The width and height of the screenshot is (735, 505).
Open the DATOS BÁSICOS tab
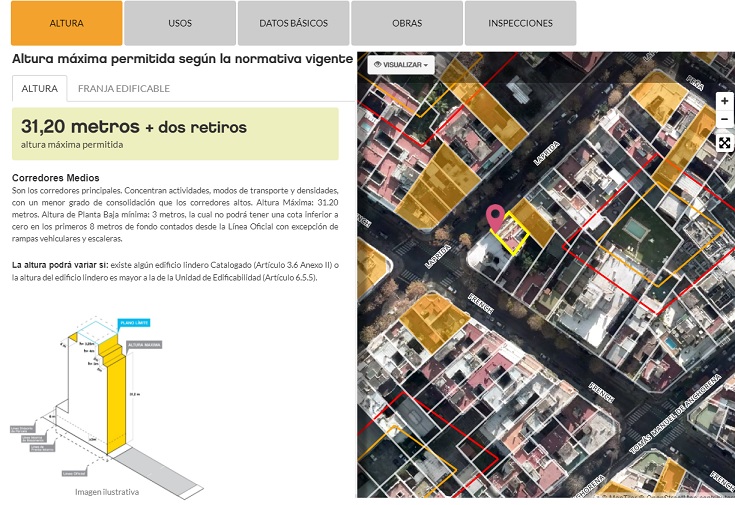(x=294, y=23)
